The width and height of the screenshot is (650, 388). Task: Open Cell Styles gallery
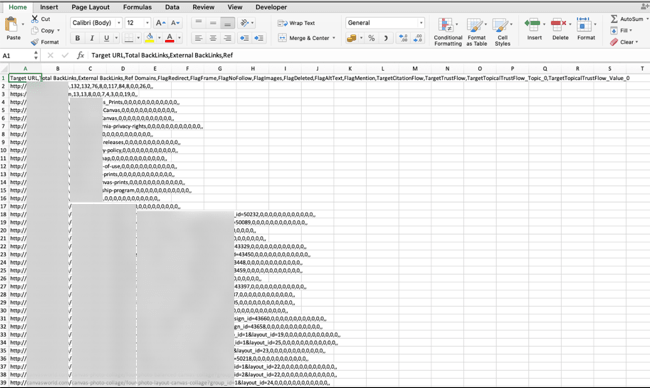point(502,32)
